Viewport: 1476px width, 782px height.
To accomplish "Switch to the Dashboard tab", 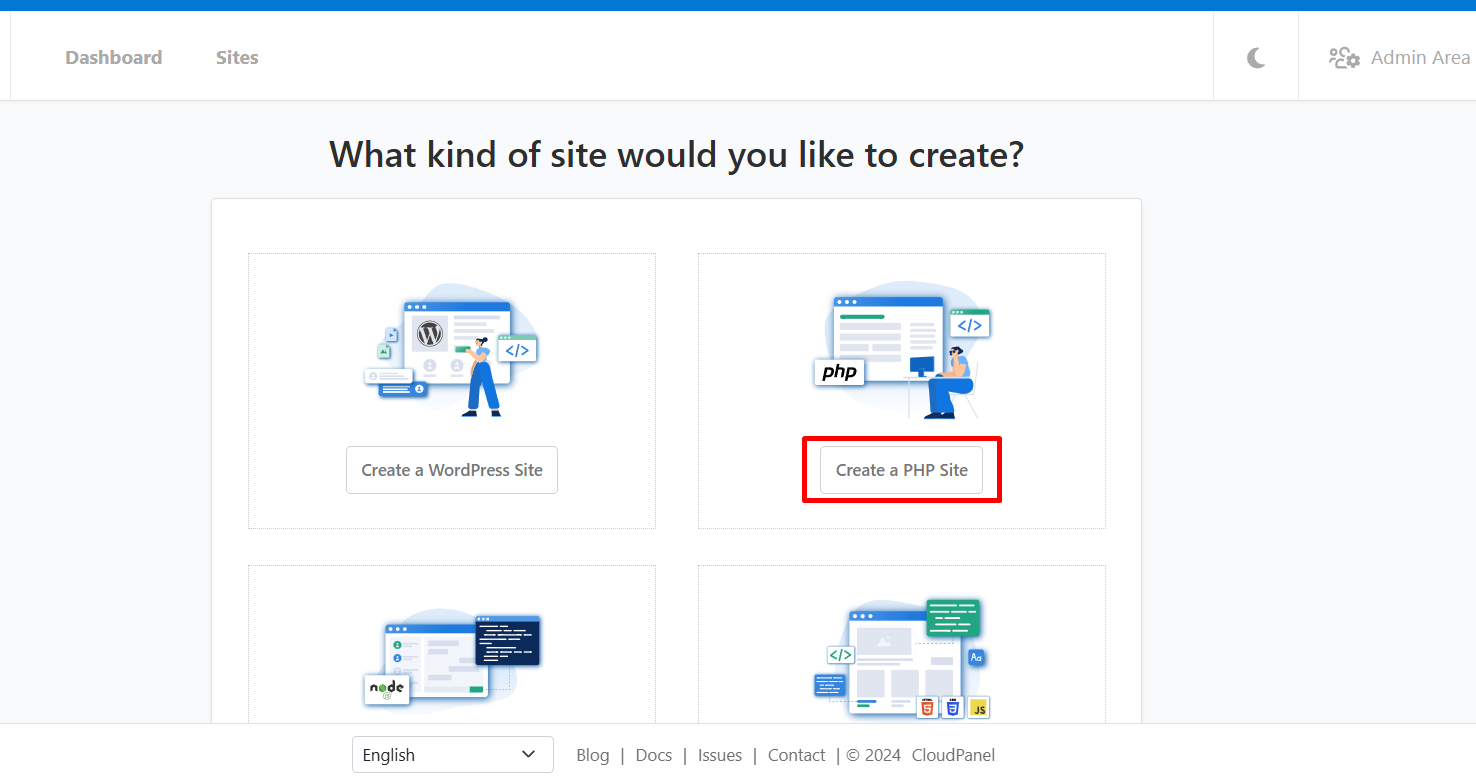I will [113, 57].
